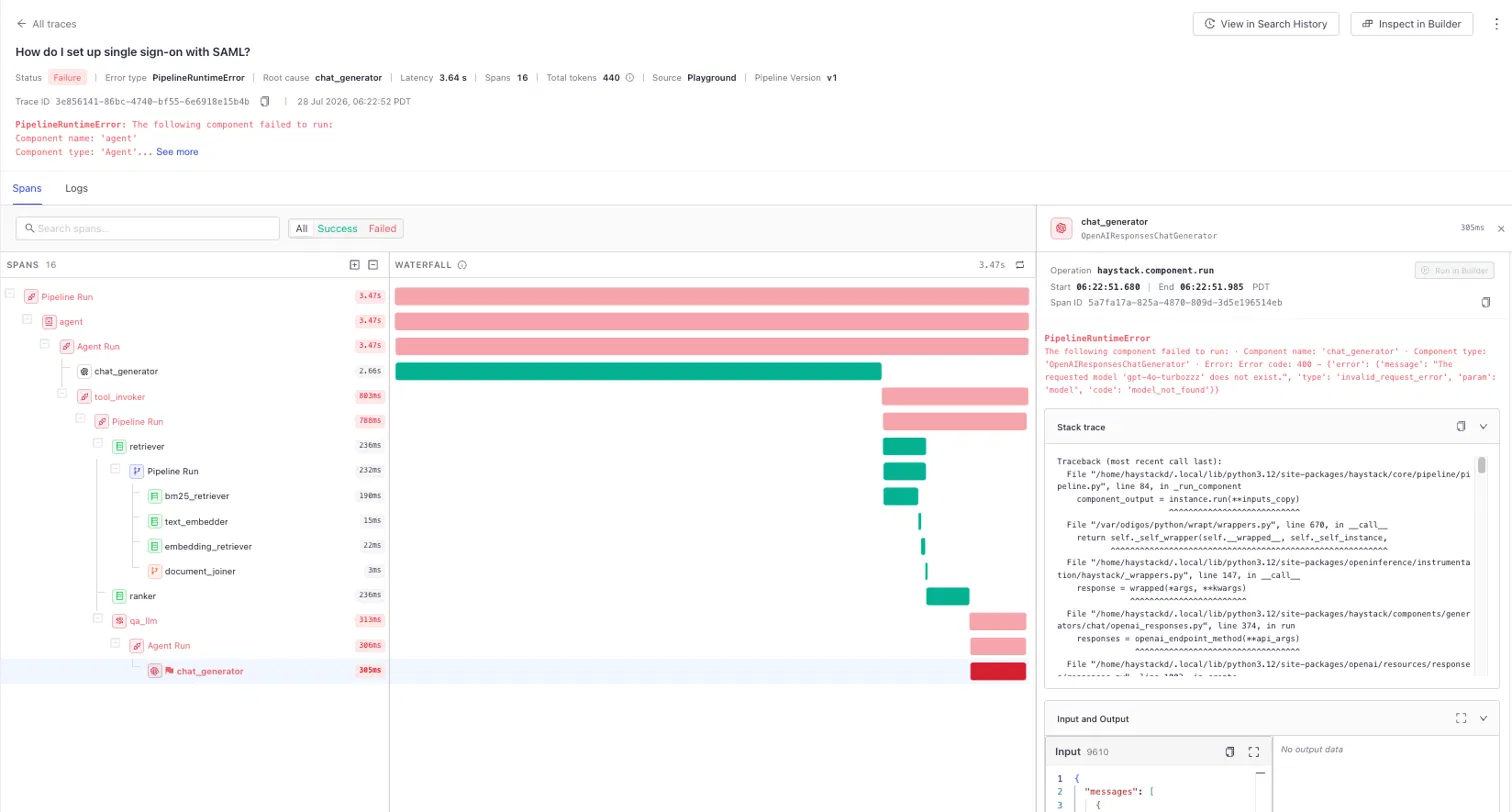
Task: Click the bm25_retriever span icon
Action: click(155, 496)
